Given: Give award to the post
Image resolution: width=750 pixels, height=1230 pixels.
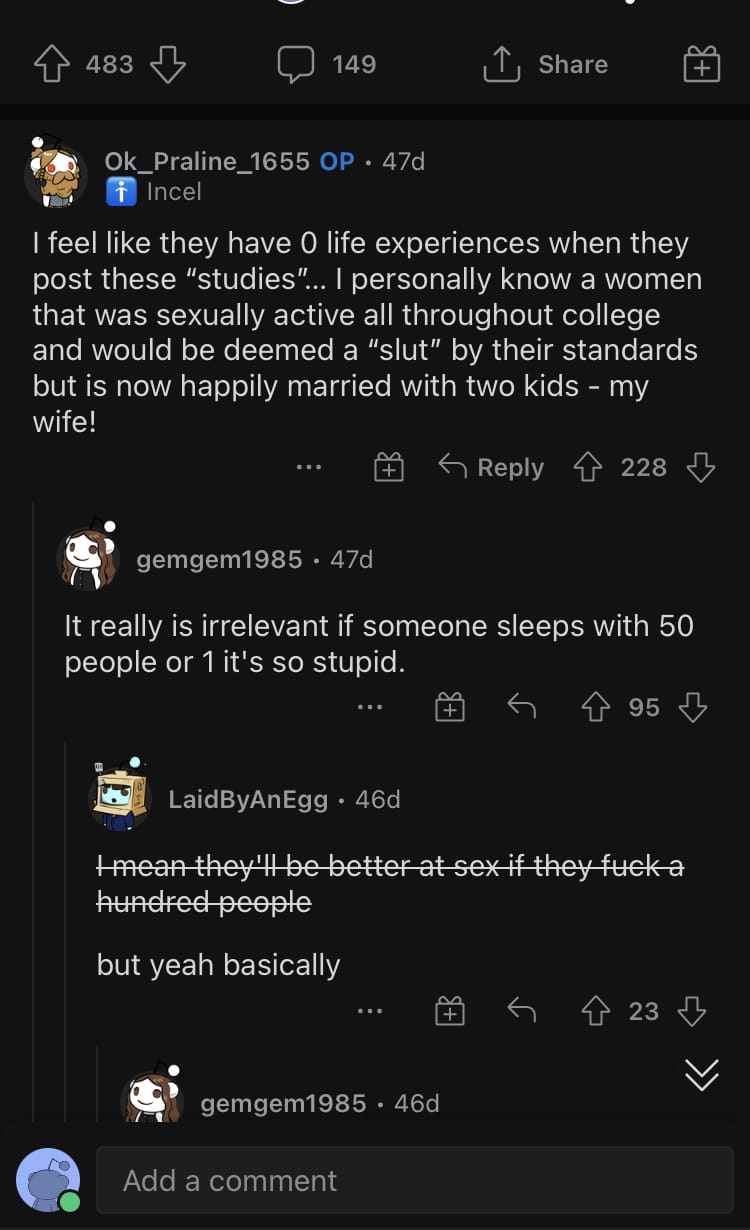Looking at the screenshot, I should tap(702, 64).
